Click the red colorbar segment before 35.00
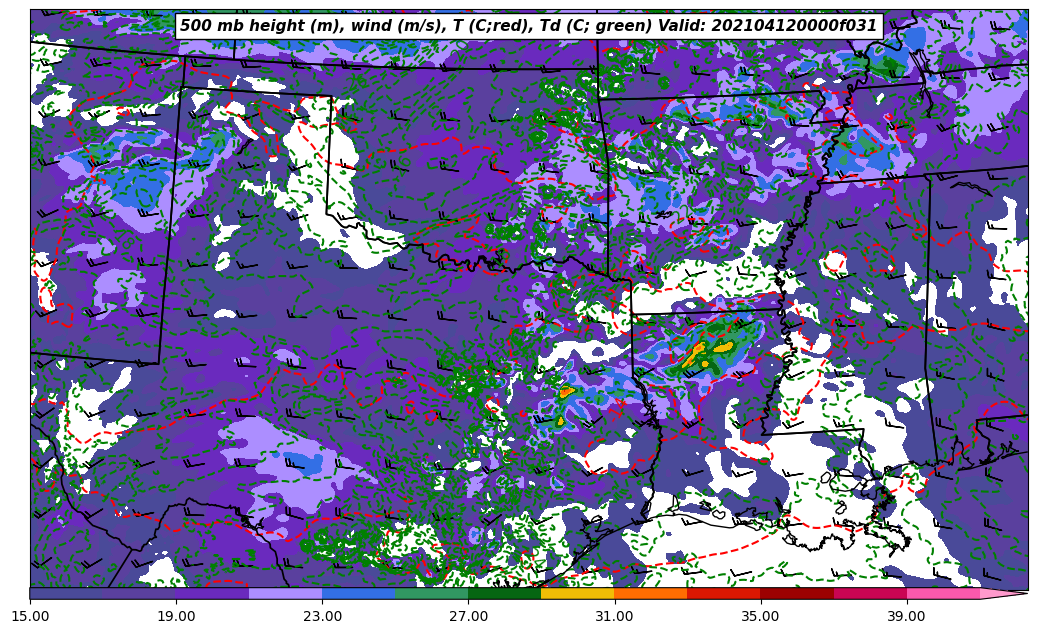Viewport: 1037px width, 633px height. (723, 593)
